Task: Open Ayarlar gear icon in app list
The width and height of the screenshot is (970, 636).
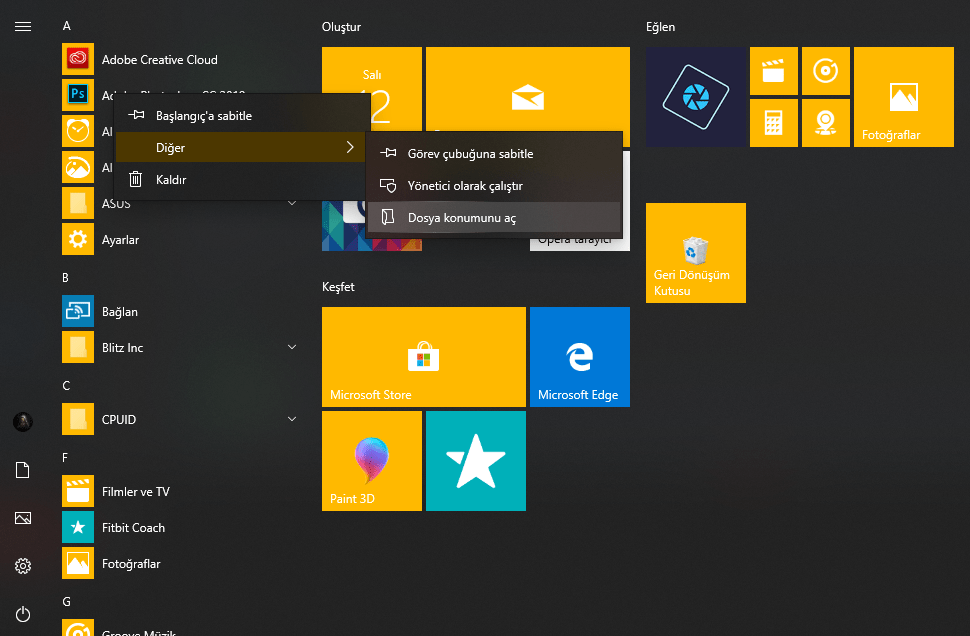Action: [78, 239]
